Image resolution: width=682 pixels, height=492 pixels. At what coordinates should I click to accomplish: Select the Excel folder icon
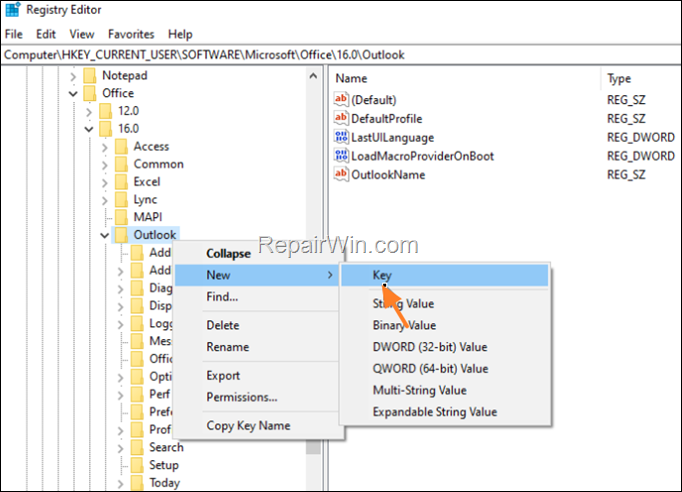click(x=121, y=182)
